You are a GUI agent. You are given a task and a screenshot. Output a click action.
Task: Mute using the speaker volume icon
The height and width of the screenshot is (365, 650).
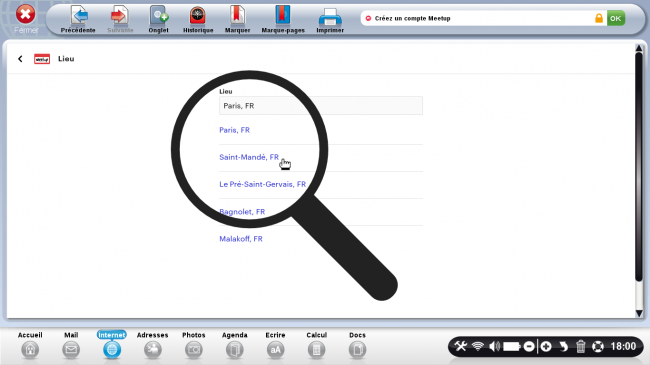(495, 346)
